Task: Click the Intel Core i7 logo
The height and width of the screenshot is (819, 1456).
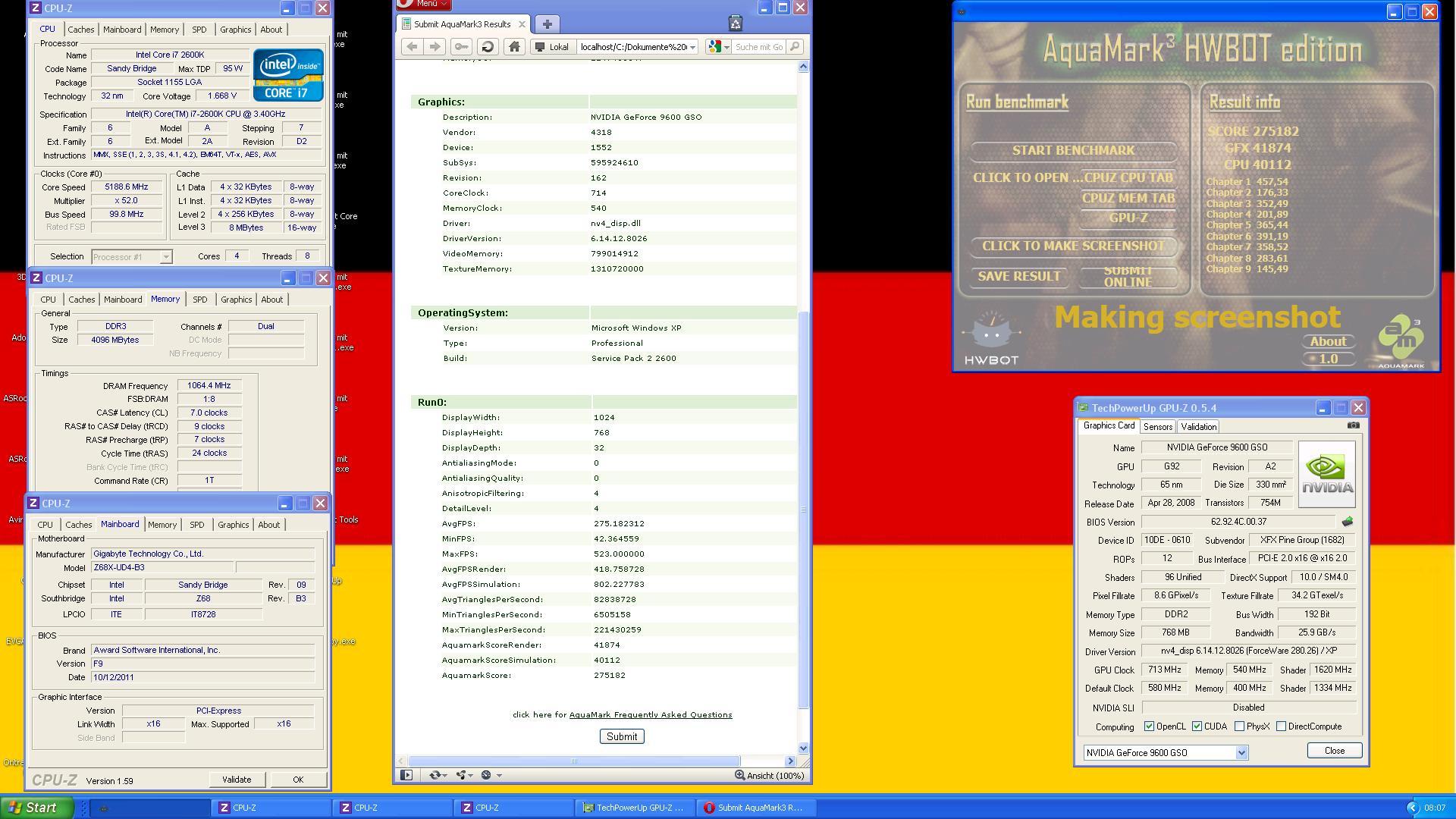Action: 288,75
